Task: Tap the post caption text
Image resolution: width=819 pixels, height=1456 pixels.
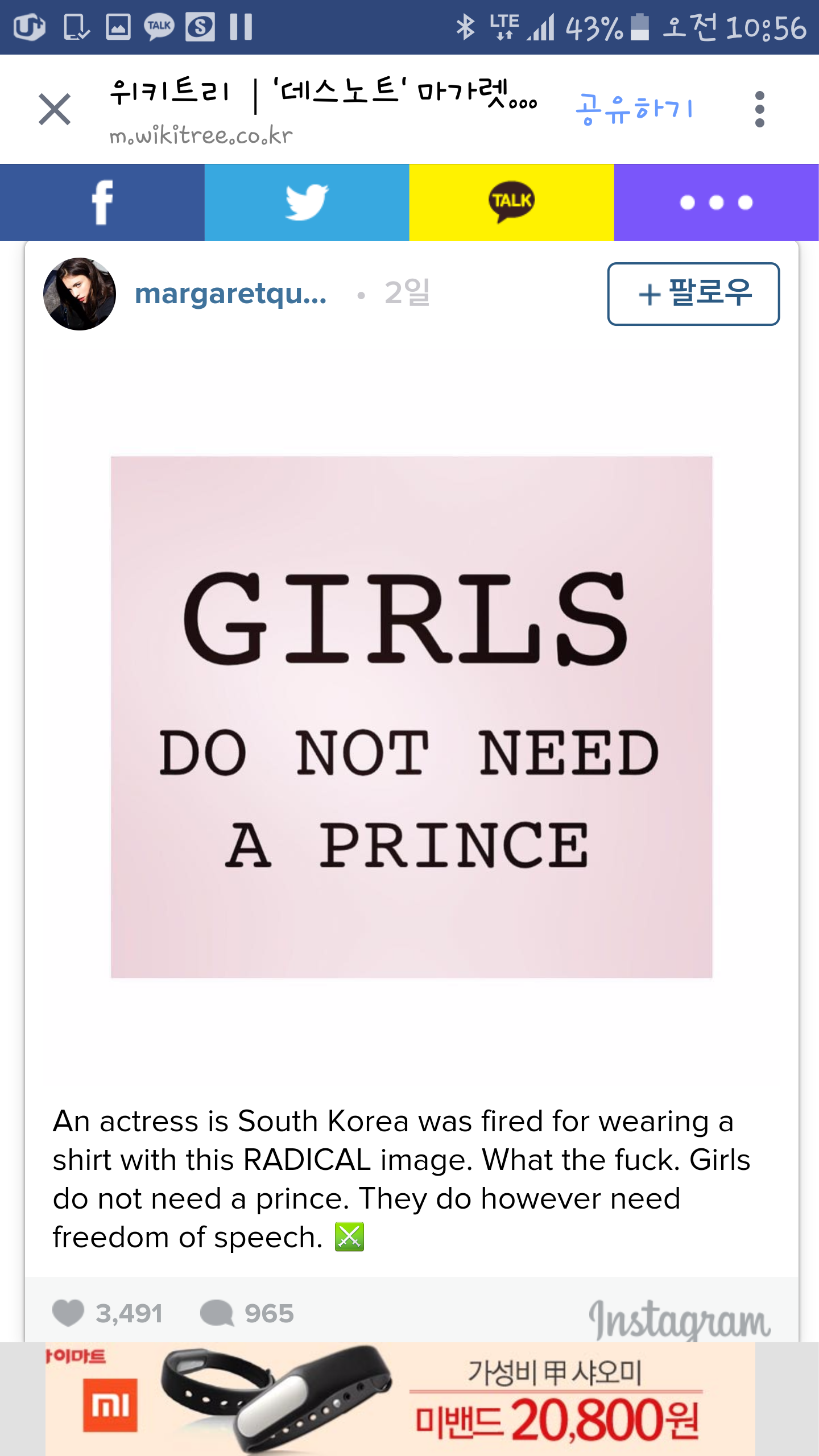Action: [x=400, y=1178]
